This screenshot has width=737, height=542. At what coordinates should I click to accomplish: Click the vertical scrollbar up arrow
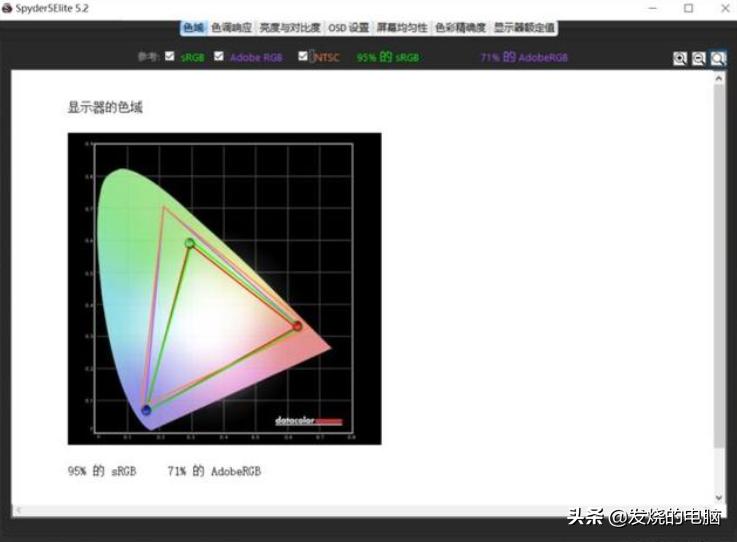click(x=719, y=79)
